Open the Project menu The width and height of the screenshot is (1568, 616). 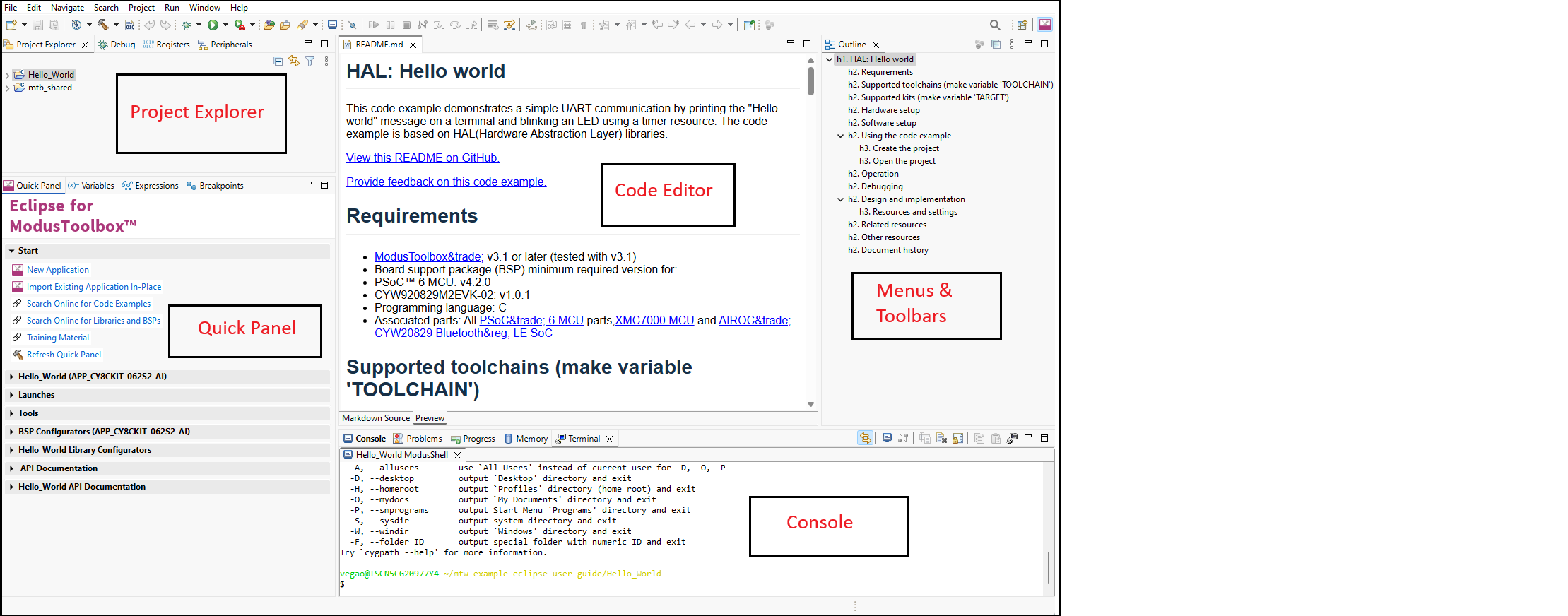pos(141,8)
